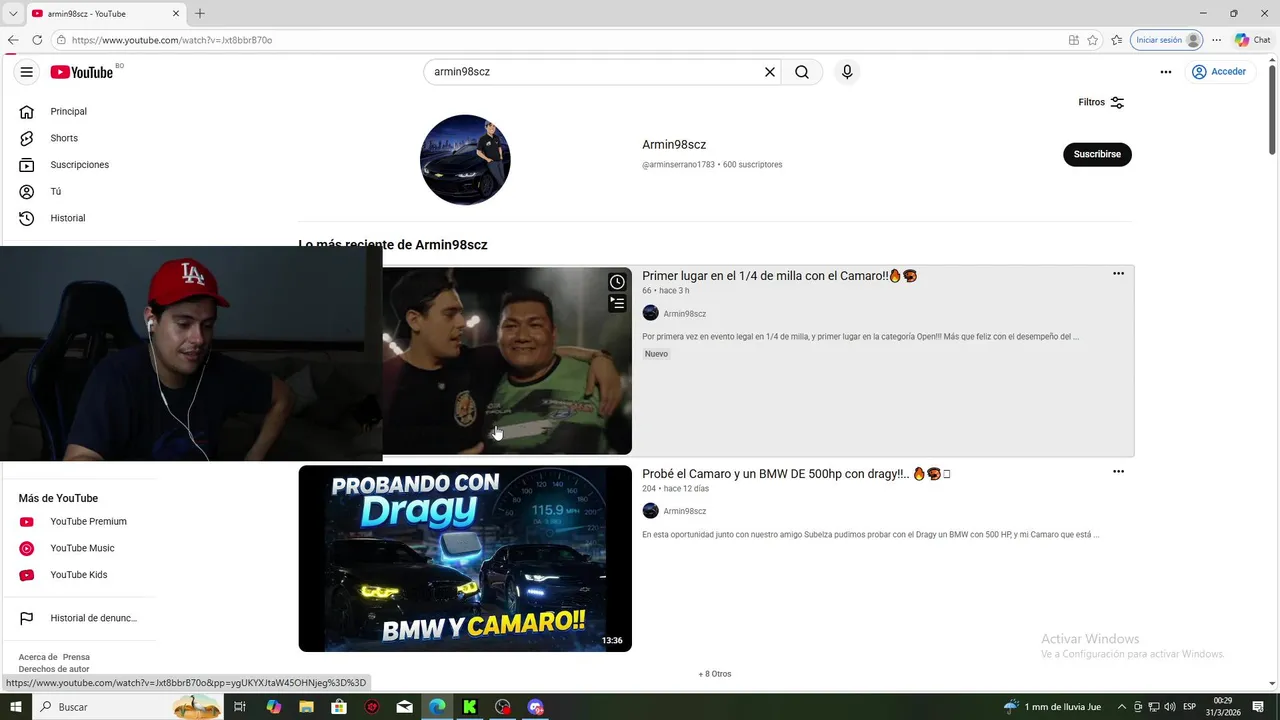Screen dimensions: 1280x720
Task: Open title Primer lugar en el 1/4 de milla
Action: pyautogui.click(x=780, y=276)
